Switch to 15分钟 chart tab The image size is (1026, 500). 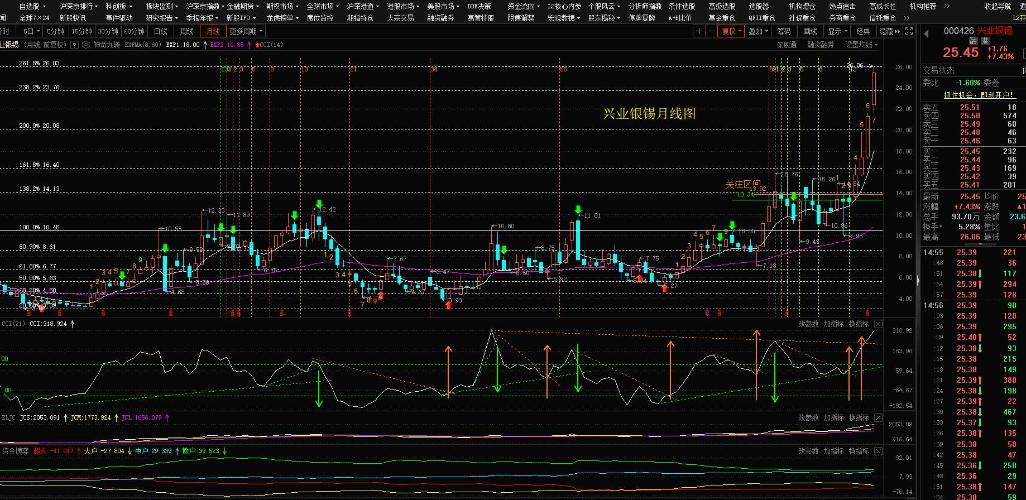[81, 31]
